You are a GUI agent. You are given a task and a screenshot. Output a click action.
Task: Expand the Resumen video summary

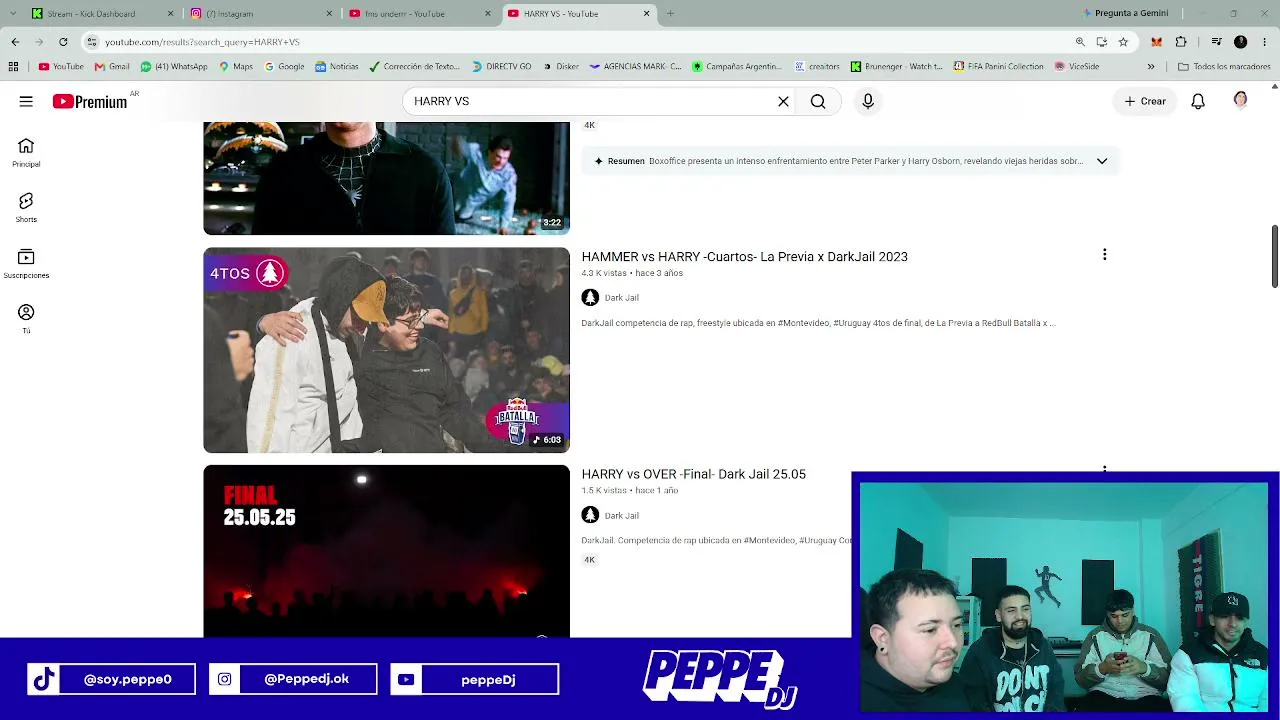[1102, 161]
